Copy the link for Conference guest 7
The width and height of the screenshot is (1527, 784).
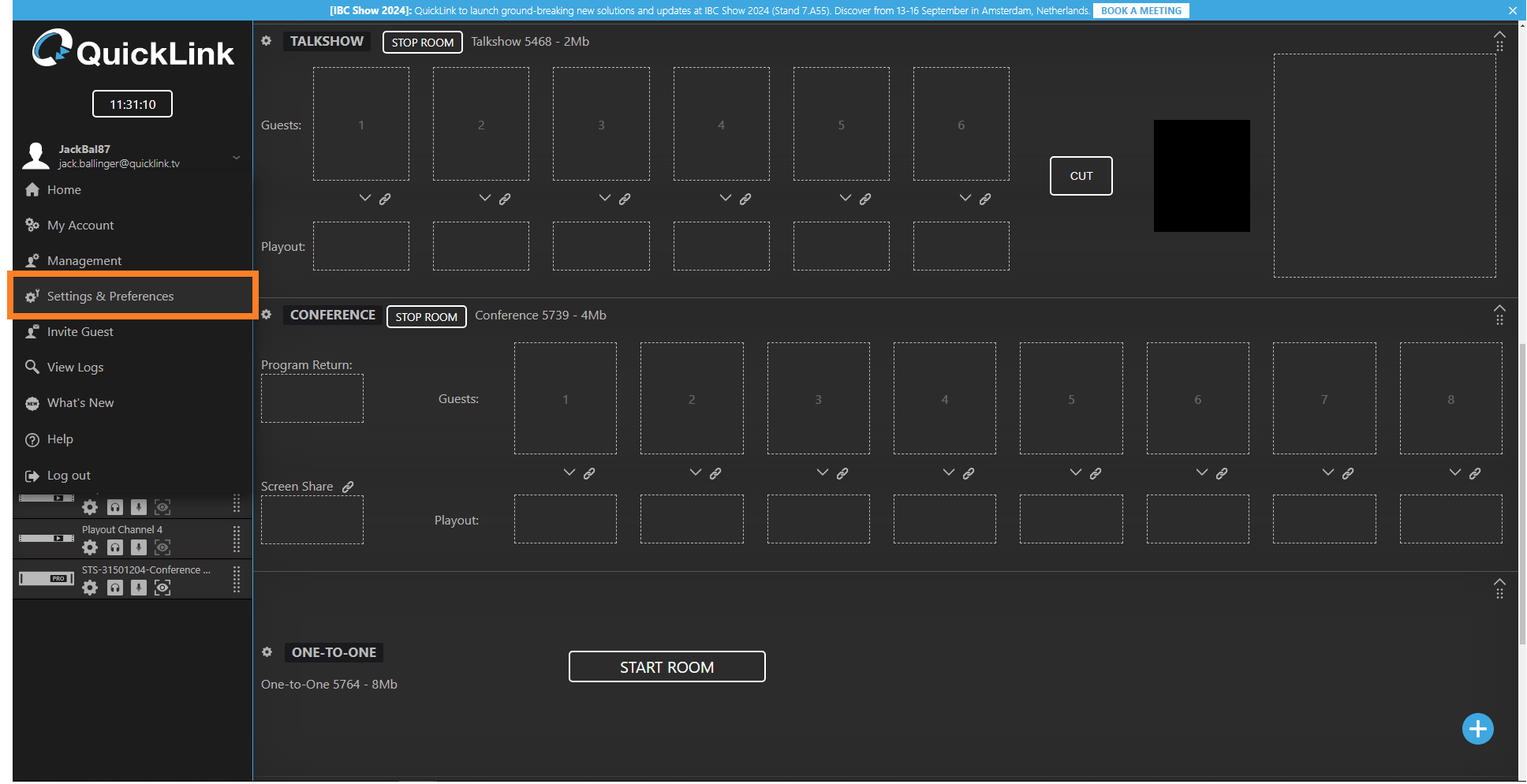pos(1348,473)
